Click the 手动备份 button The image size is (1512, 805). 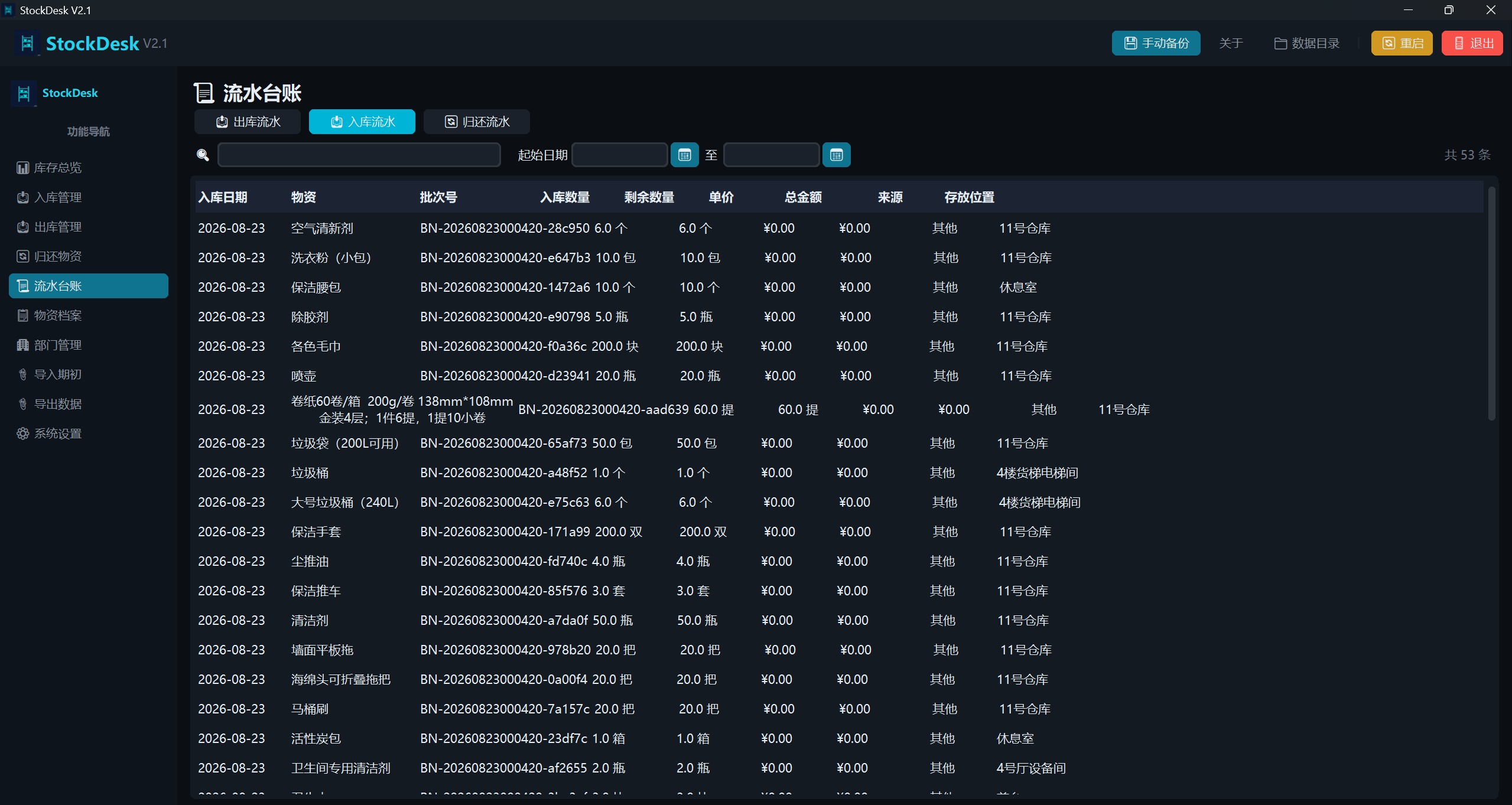point(1156,43)
